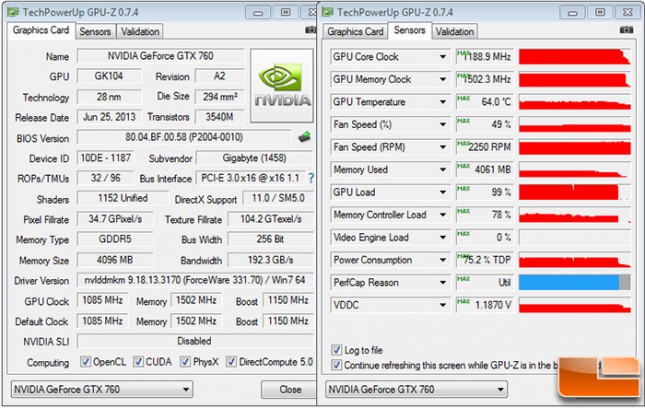Switch to Validation tab in left window
The image size is (645, 408).
tap(140, 32)
